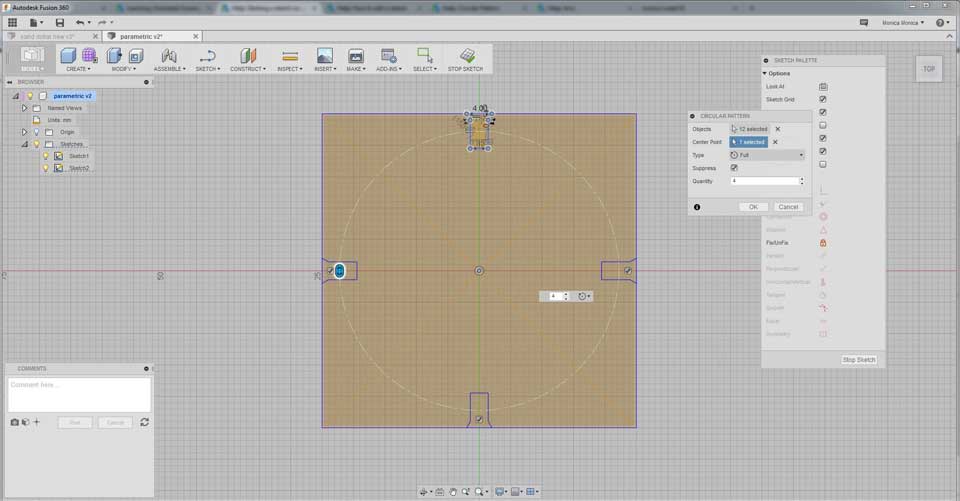The height and width of the screenshot is (501, 960).
Task: Collapse the Sketches folder
Action: click(x=24, y=144)
